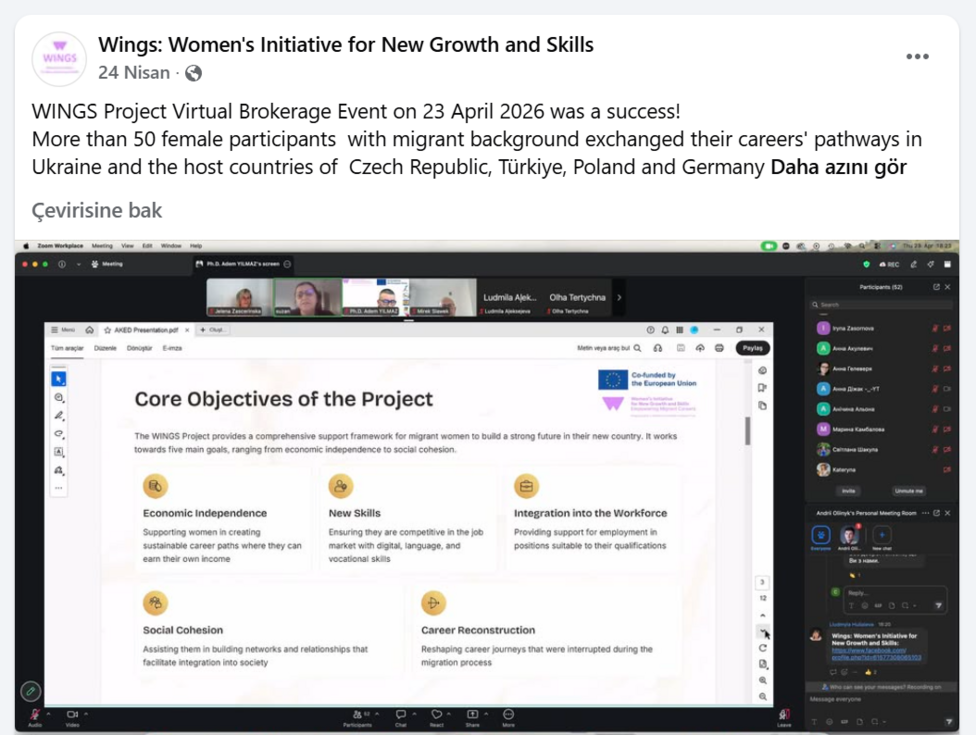The width and height of the screenshot is (976, 735).
Task: Pop out the Participants panel
Action: 936,287
